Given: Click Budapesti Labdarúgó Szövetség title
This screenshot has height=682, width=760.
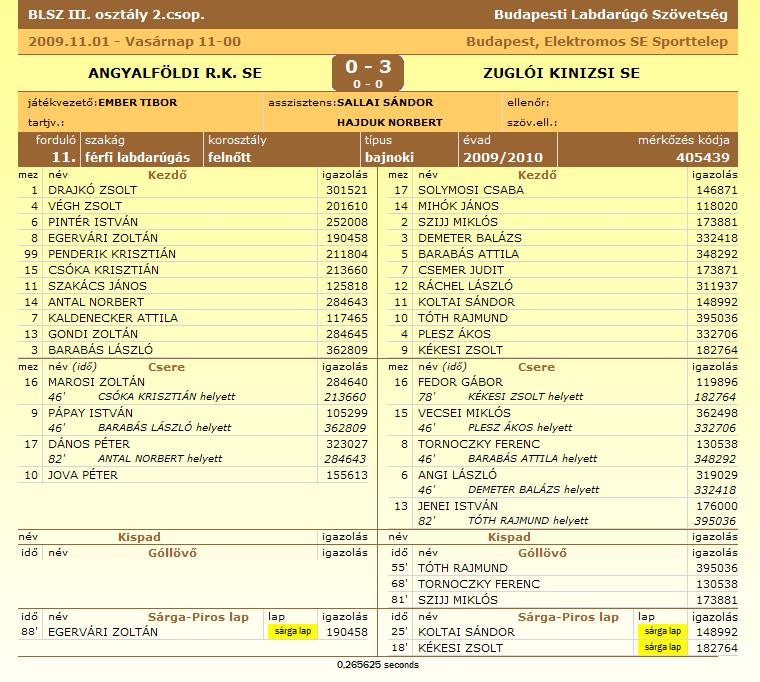Looking at the screenshot, I should pos(611,15).
